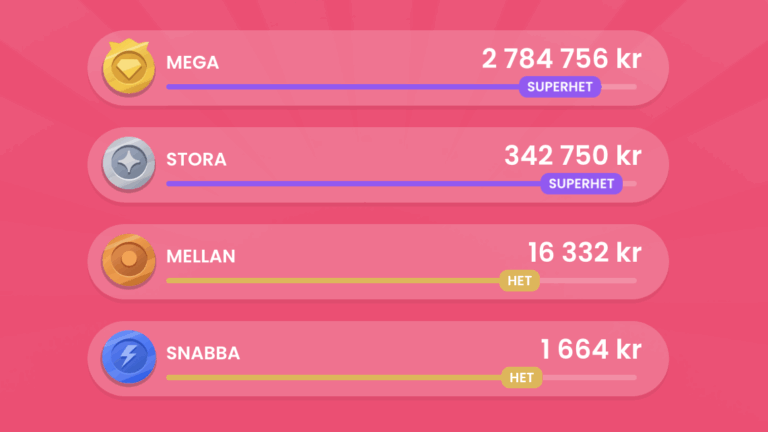The image size is (768, 432).
Task: Click the blue SNABBA lightning coin
Action: [x=129, y=358]
